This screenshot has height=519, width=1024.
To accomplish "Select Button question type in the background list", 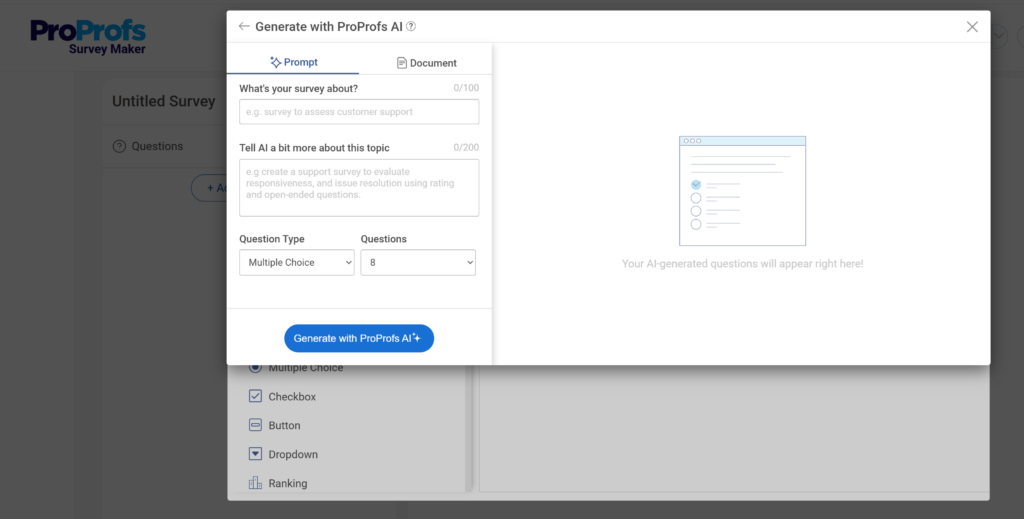I will point(275,425).
